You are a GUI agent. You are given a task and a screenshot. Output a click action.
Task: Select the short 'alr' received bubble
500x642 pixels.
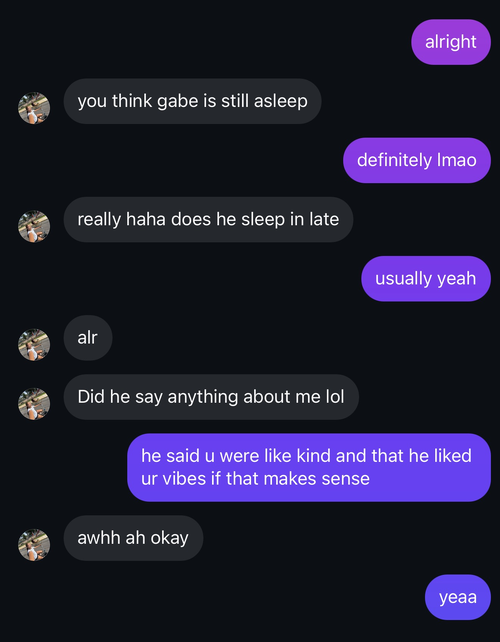coord(88,338)
